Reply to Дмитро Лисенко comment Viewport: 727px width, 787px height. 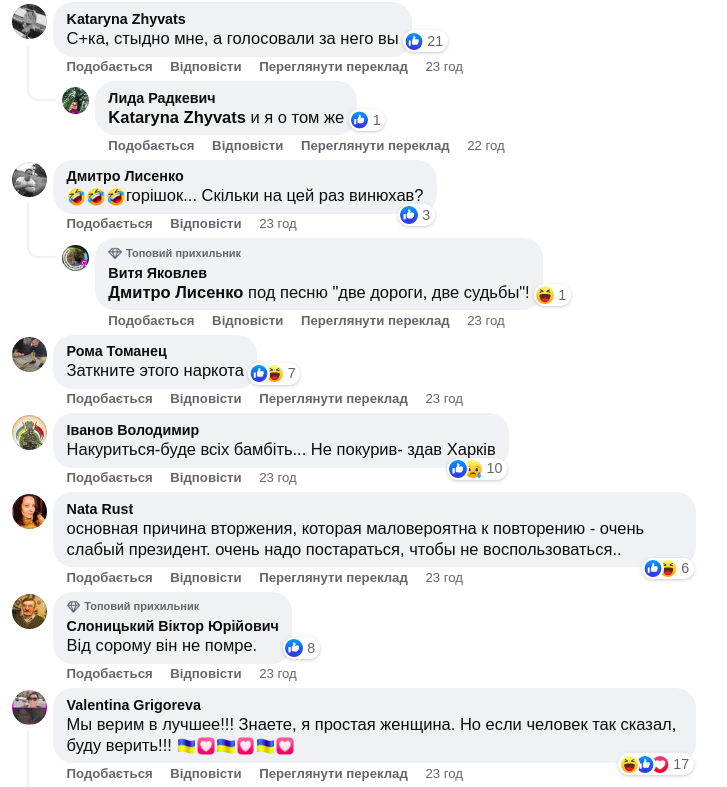(205, 223)
